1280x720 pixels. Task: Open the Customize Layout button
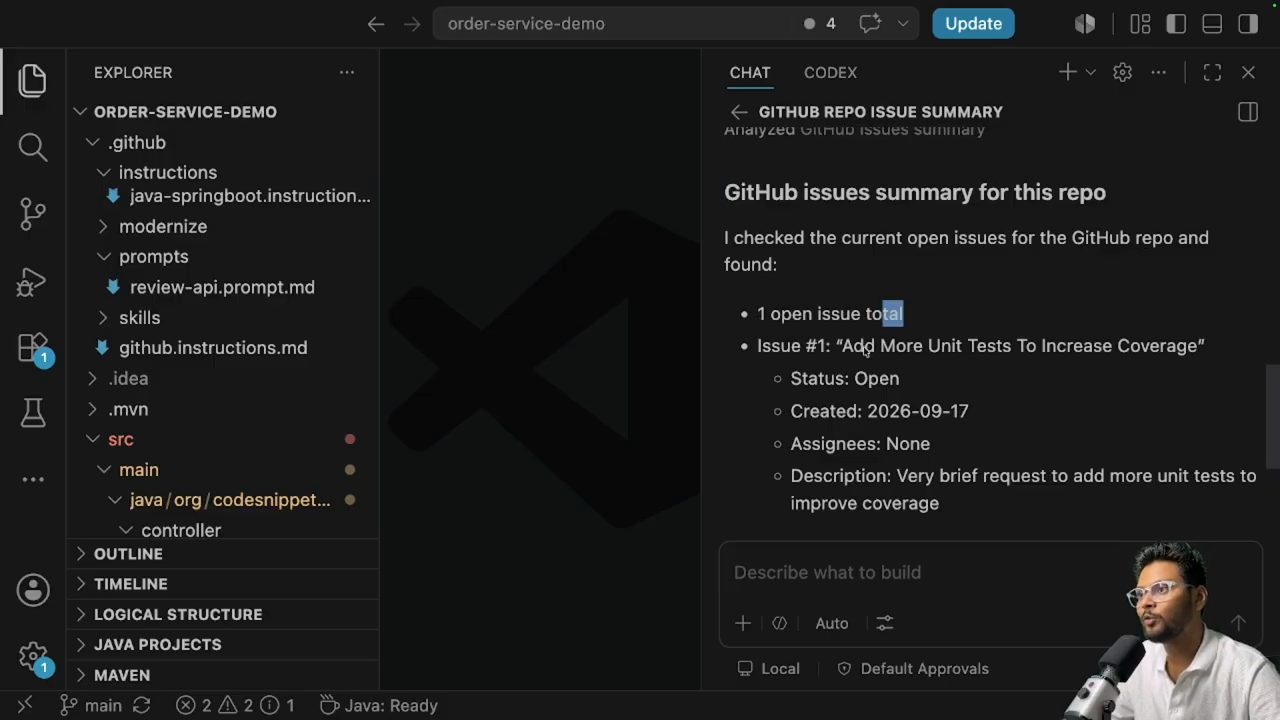(x=1140, y=24)
